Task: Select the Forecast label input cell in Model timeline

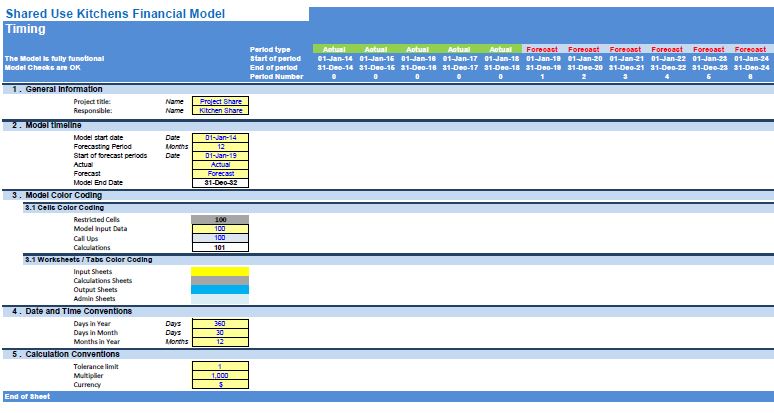Action: (x=220, y=174)
